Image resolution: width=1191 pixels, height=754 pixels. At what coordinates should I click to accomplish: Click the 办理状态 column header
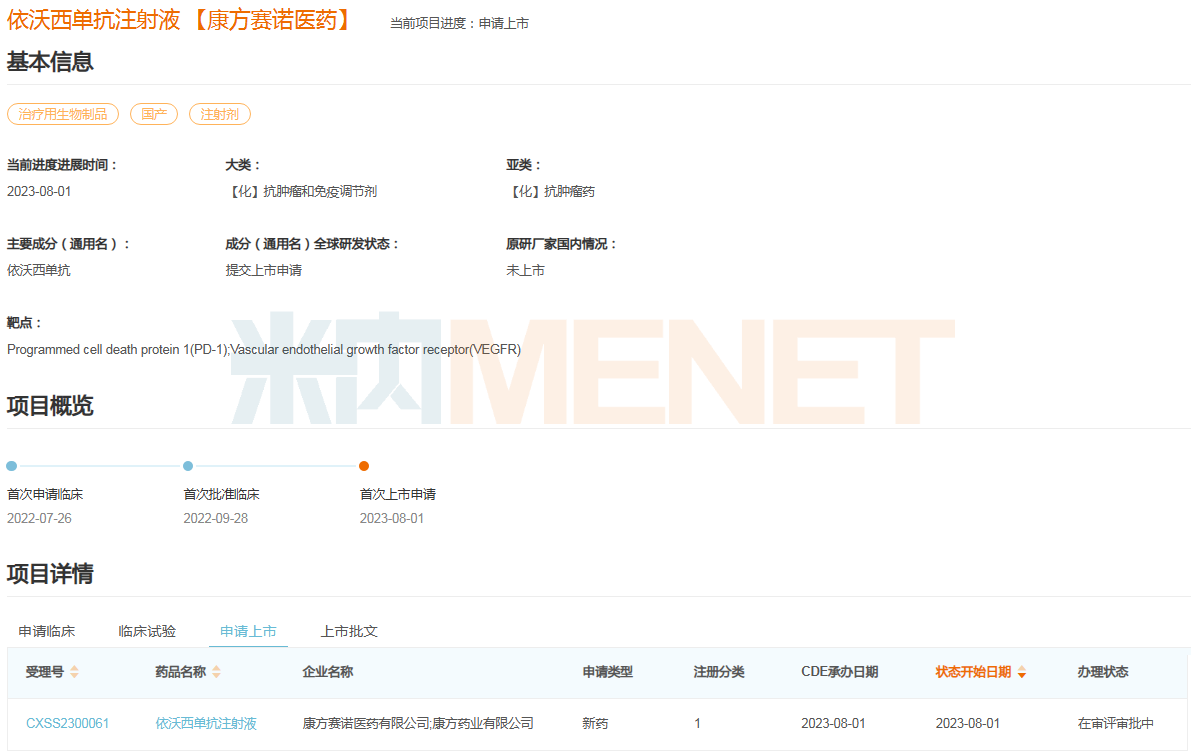click(1103, 672)
